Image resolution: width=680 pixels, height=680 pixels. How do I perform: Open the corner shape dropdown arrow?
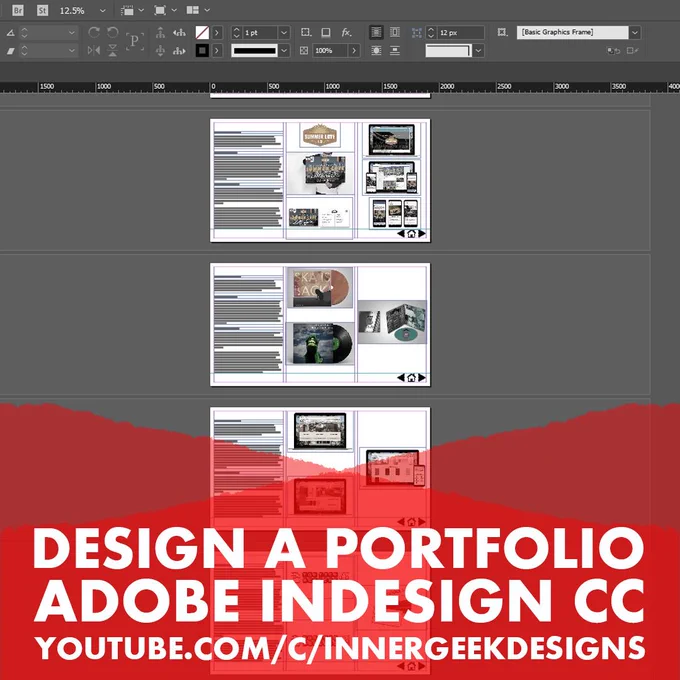(x=478, y=51)
